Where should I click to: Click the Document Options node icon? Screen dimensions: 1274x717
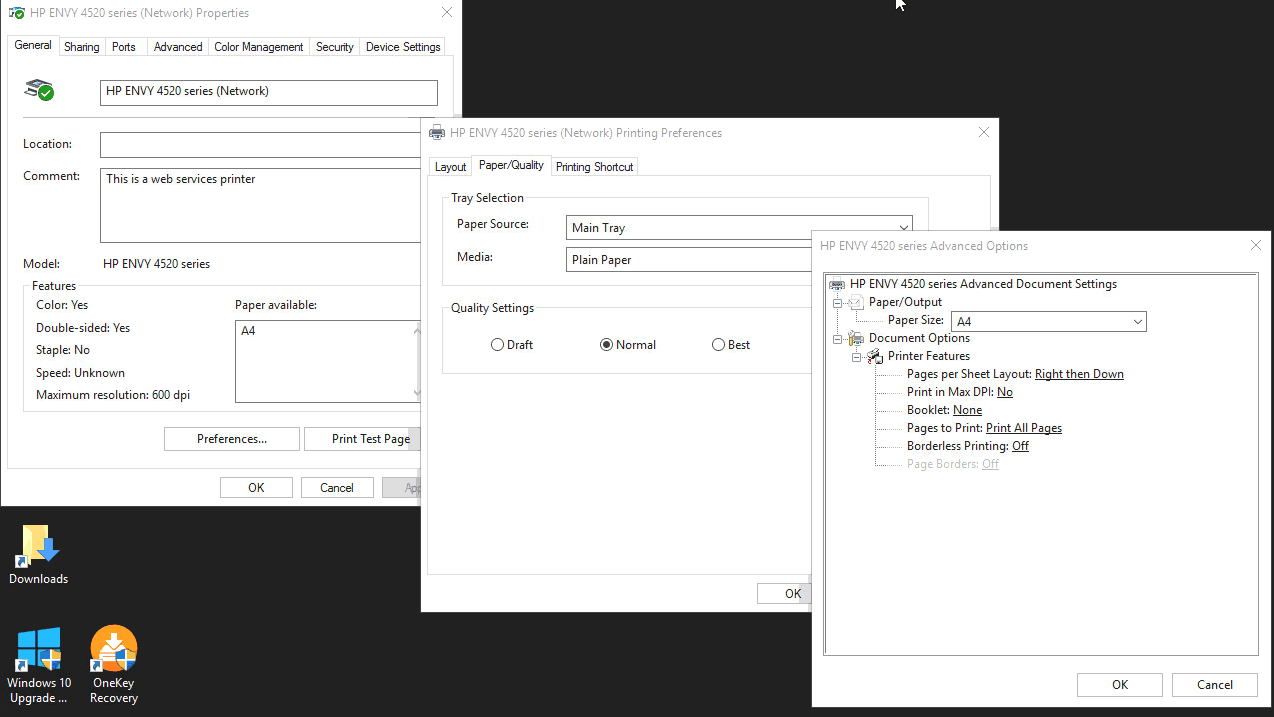coord(855,338)
